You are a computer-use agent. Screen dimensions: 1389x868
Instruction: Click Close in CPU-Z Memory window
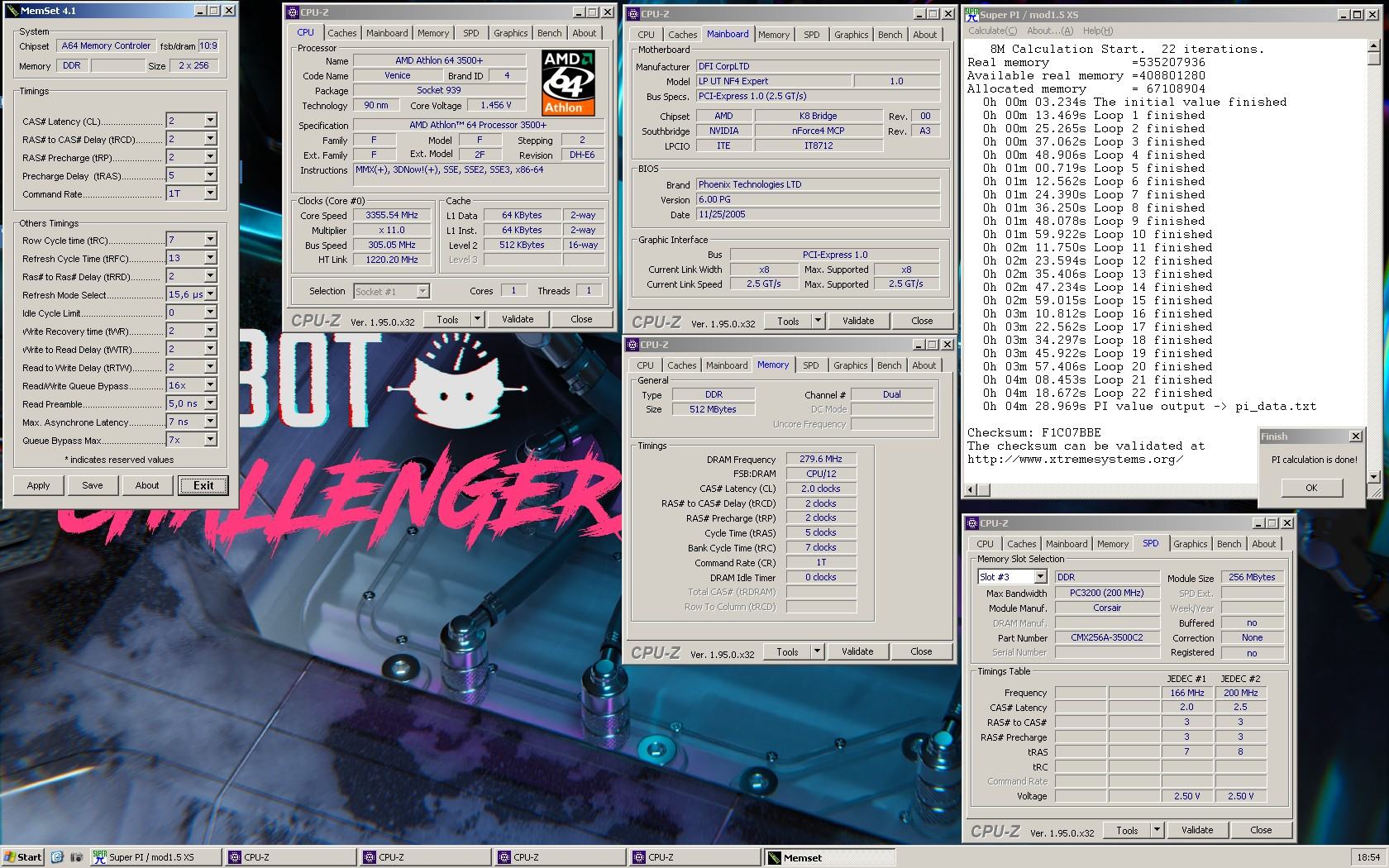921,651
